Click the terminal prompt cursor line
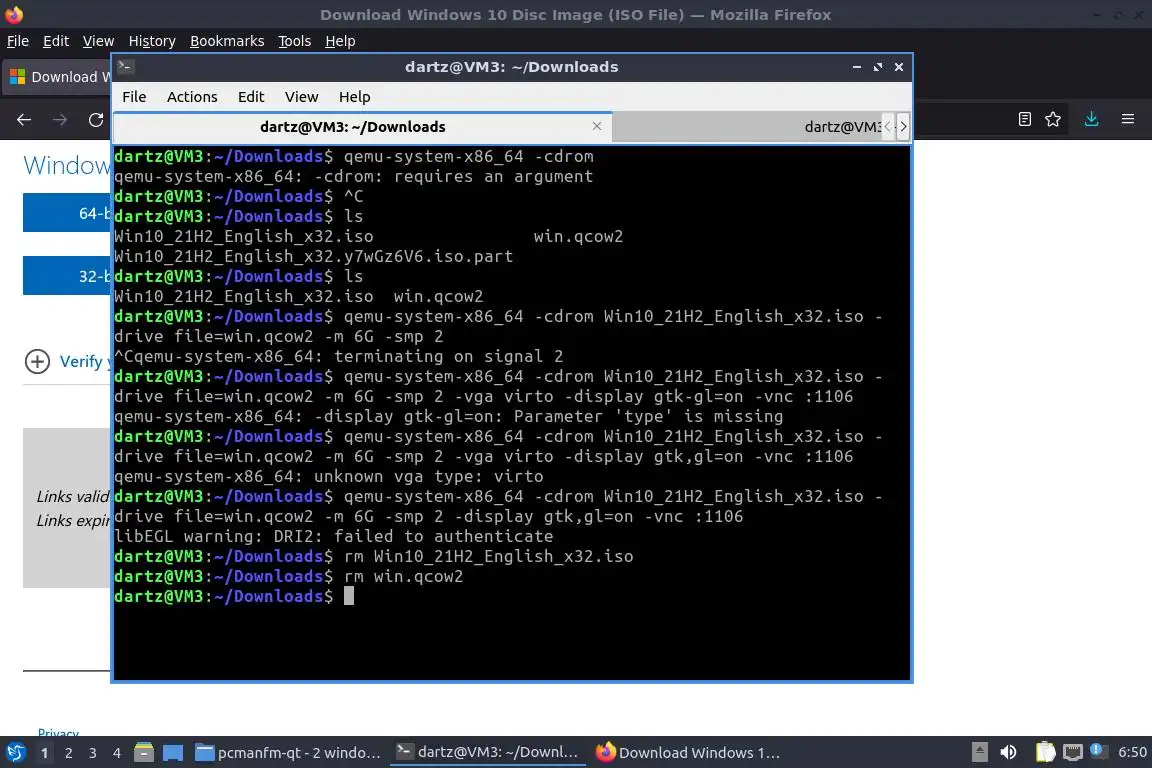 coord(234,596)
